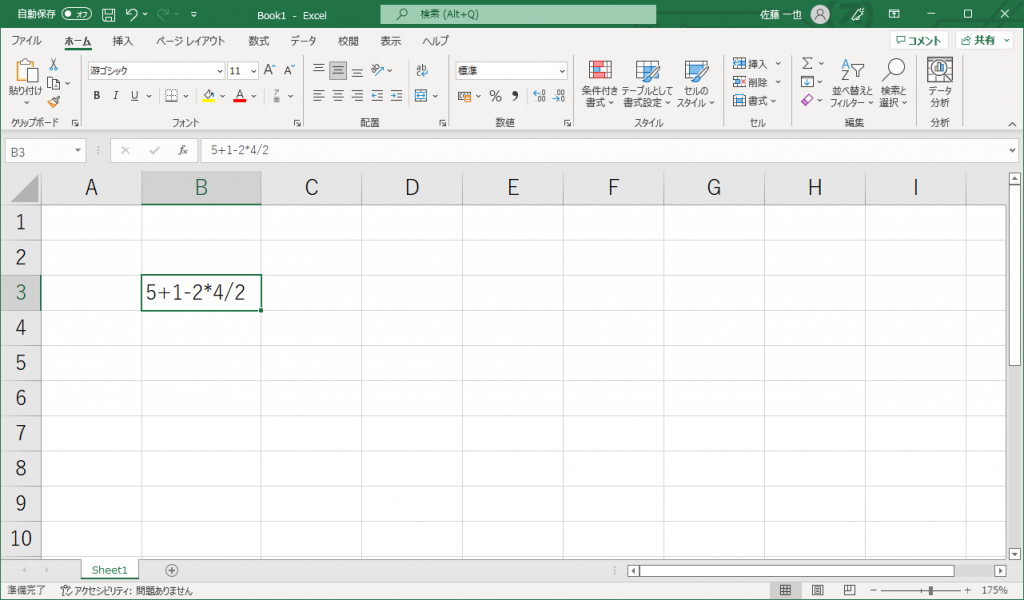Decrease the font size
This screenshot has width=1024, height=600.
(289, 71)
